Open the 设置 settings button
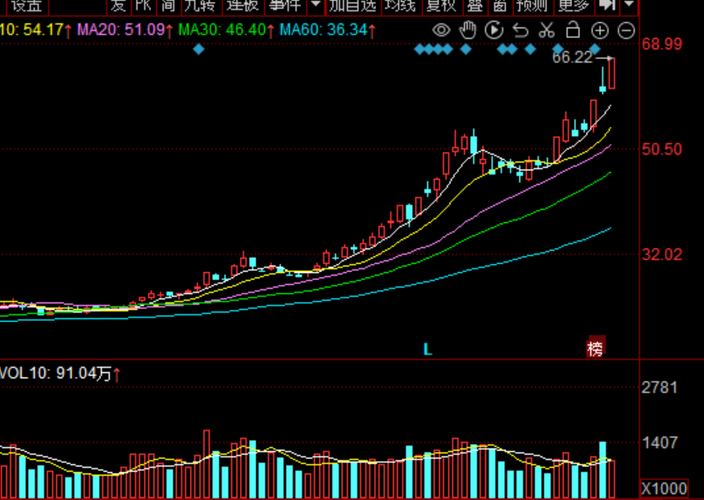 tap(26, 6)
